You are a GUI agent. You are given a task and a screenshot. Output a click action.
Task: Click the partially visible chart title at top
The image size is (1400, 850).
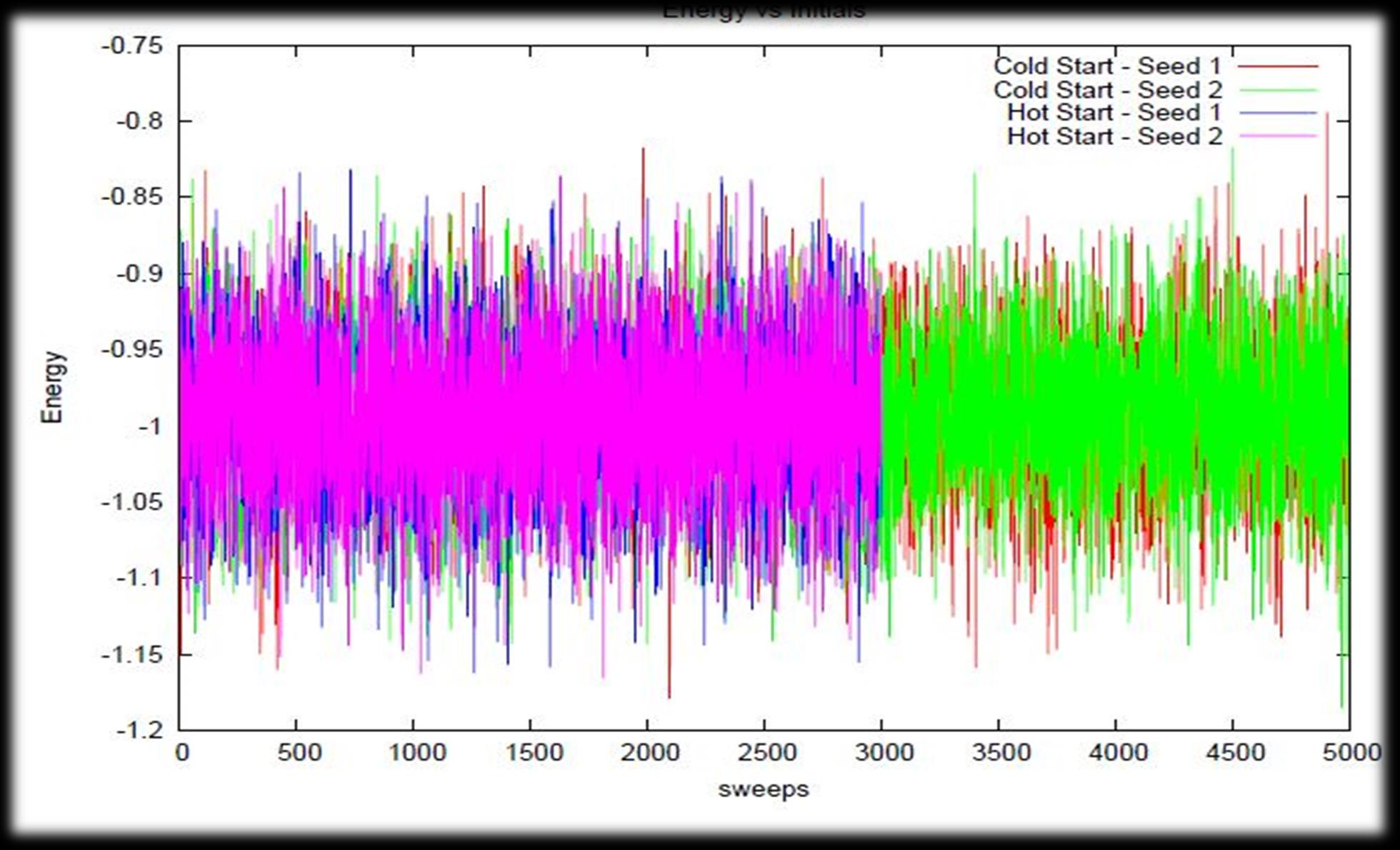(x=764, y=11)
